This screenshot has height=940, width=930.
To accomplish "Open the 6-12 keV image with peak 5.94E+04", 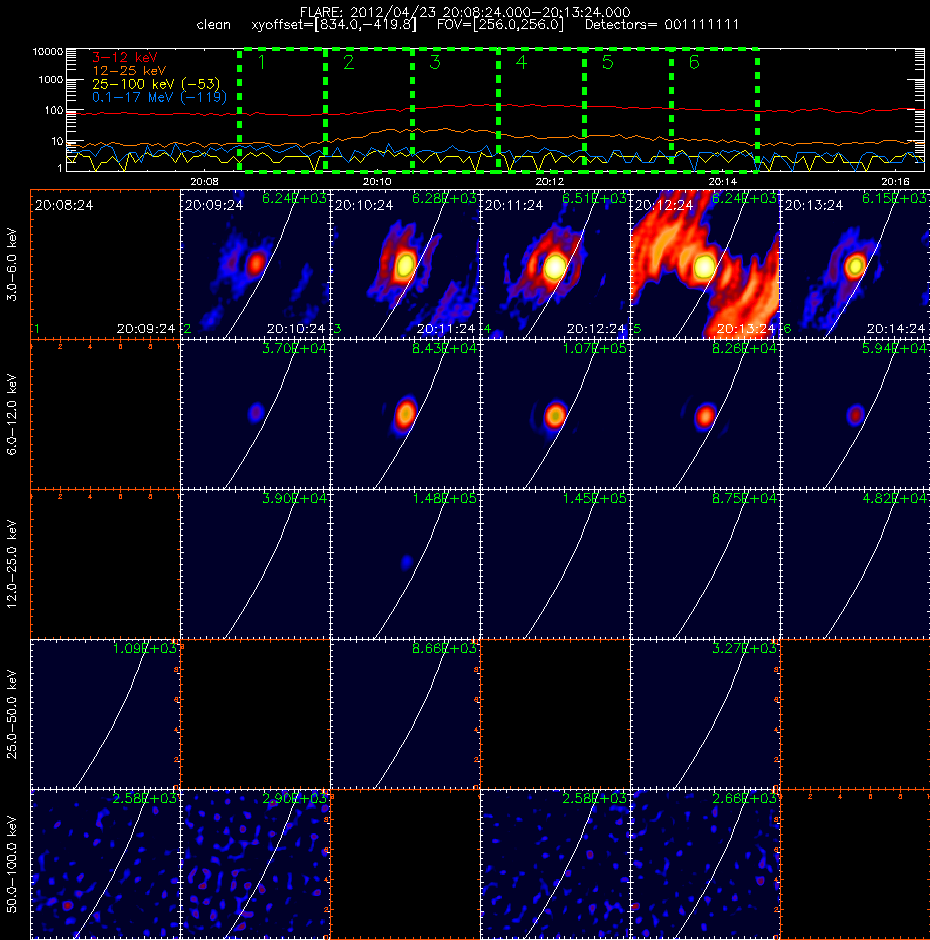I will pyautogui.click(x=855, y=414).
